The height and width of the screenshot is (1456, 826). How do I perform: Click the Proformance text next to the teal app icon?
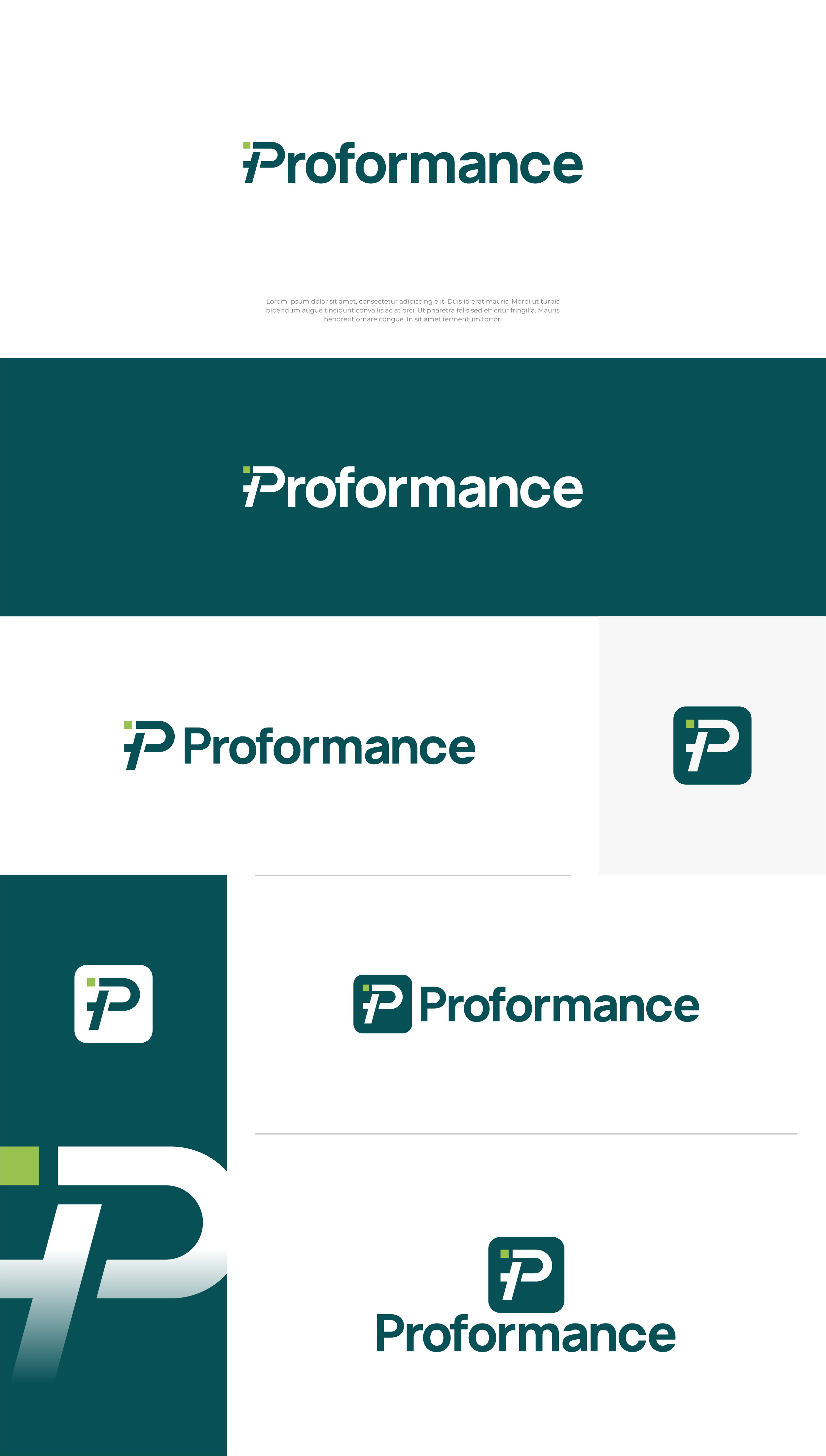point(559,1005)
